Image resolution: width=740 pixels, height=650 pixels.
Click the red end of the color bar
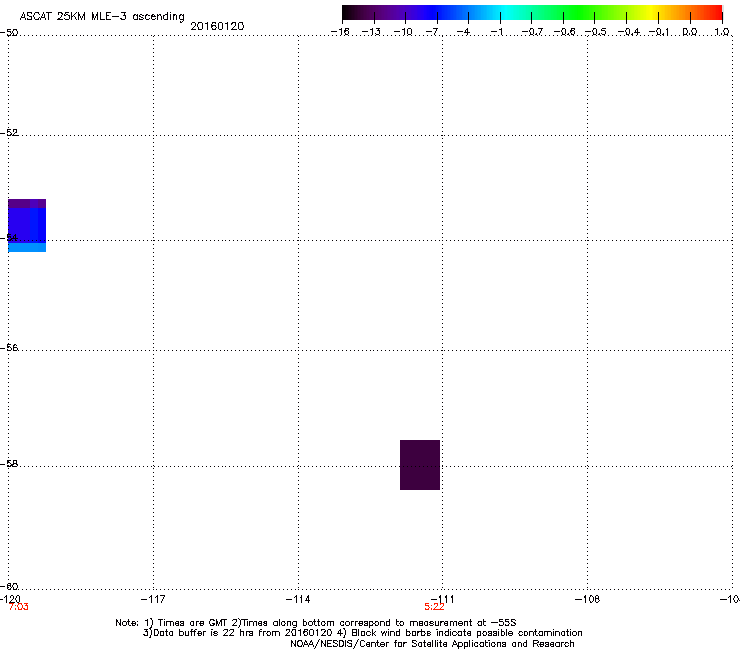[x=716, y=12]
